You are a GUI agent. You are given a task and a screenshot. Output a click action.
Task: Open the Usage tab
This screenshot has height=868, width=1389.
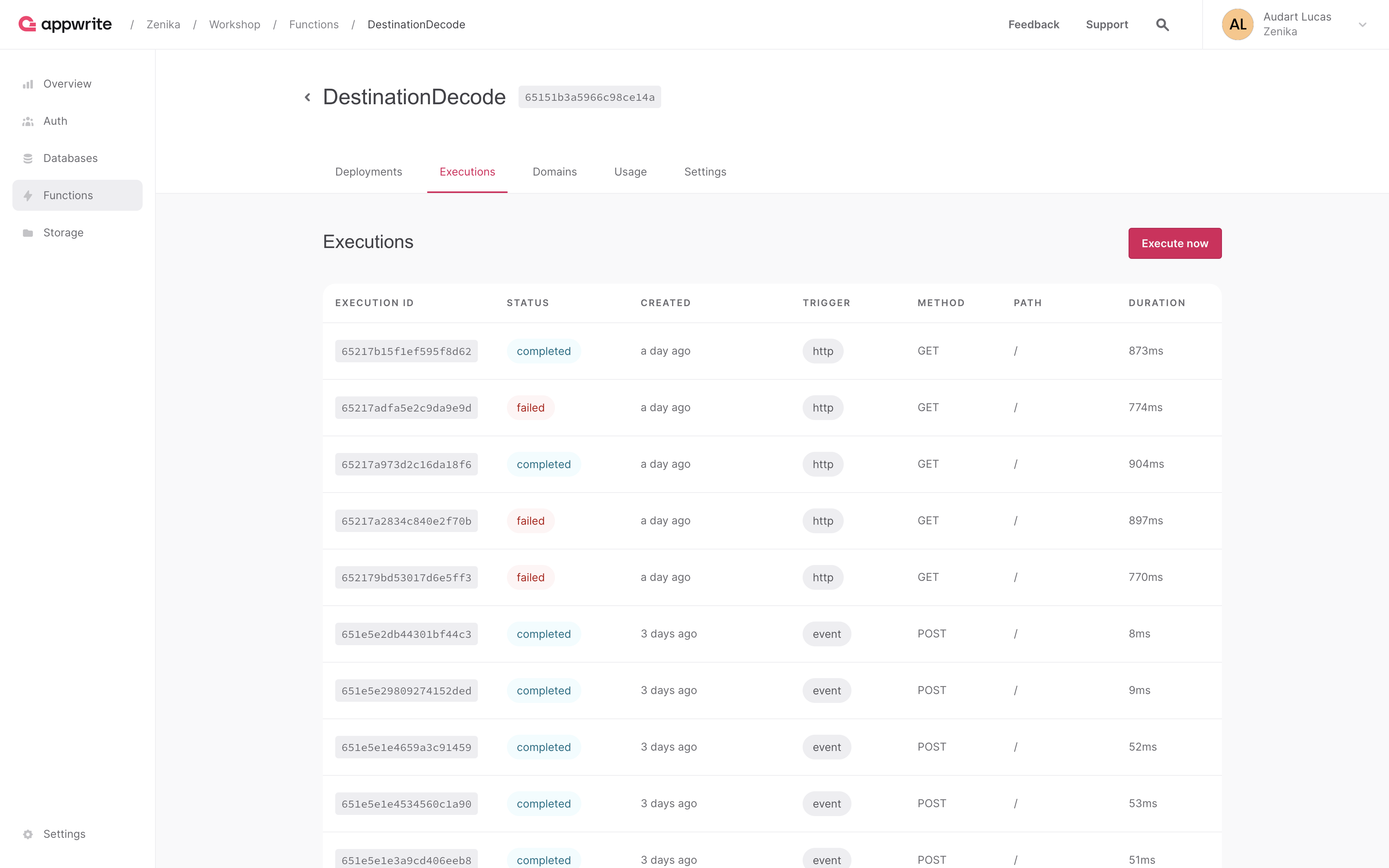click(630, 171)
